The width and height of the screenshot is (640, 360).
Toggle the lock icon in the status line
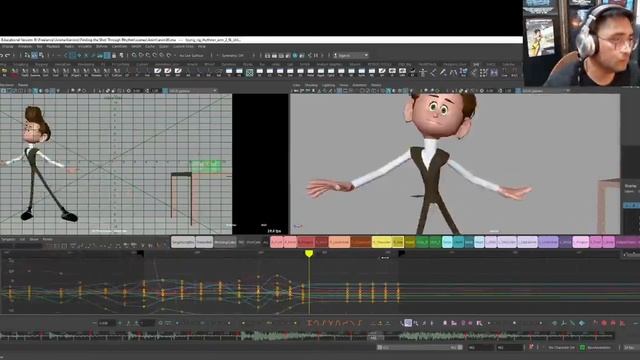click(114, 56)
